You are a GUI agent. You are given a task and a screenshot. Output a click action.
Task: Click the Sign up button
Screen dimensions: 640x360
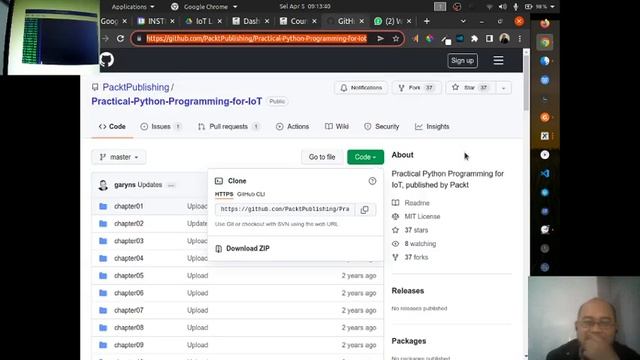pyautogui.click(x=462, y=60)
